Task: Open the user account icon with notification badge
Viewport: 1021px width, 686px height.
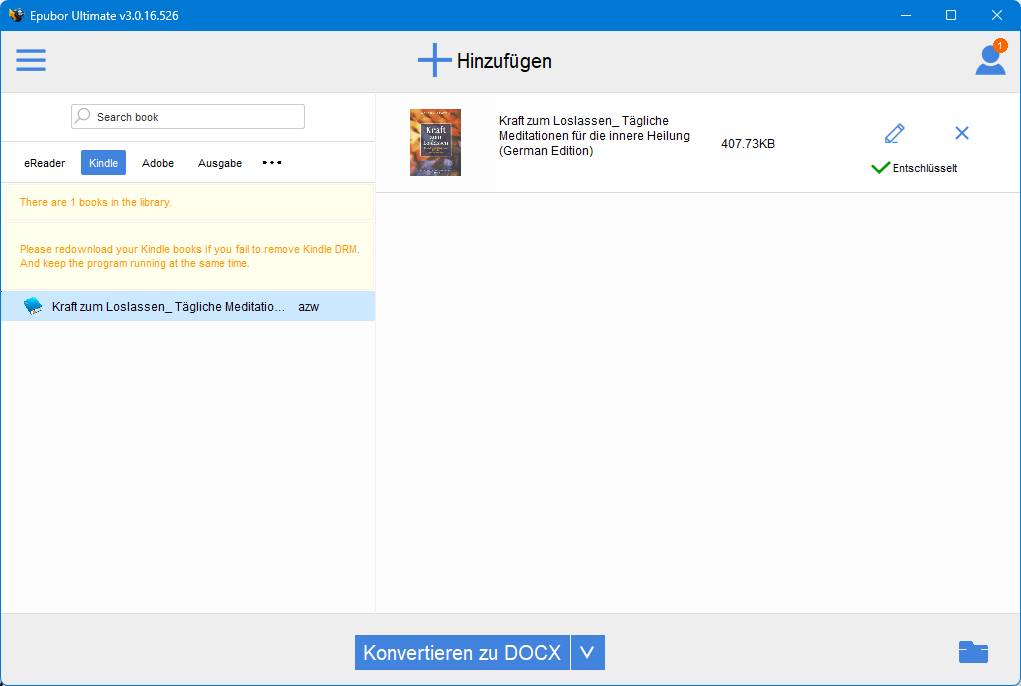Action: point(989,60)
